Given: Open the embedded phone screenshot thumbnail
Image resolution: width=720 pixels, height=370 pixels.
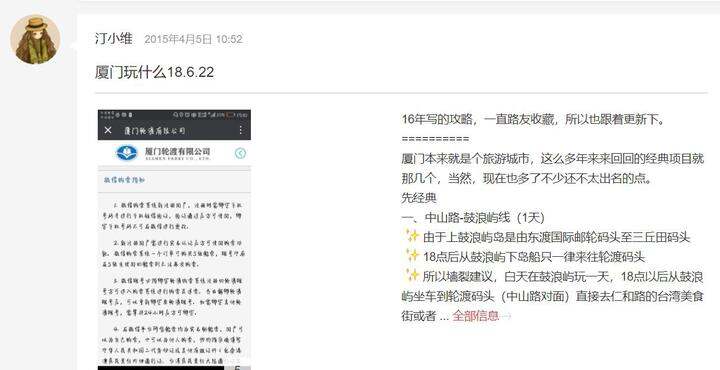Looking at the screenshot, I should [x=174, y=239].
